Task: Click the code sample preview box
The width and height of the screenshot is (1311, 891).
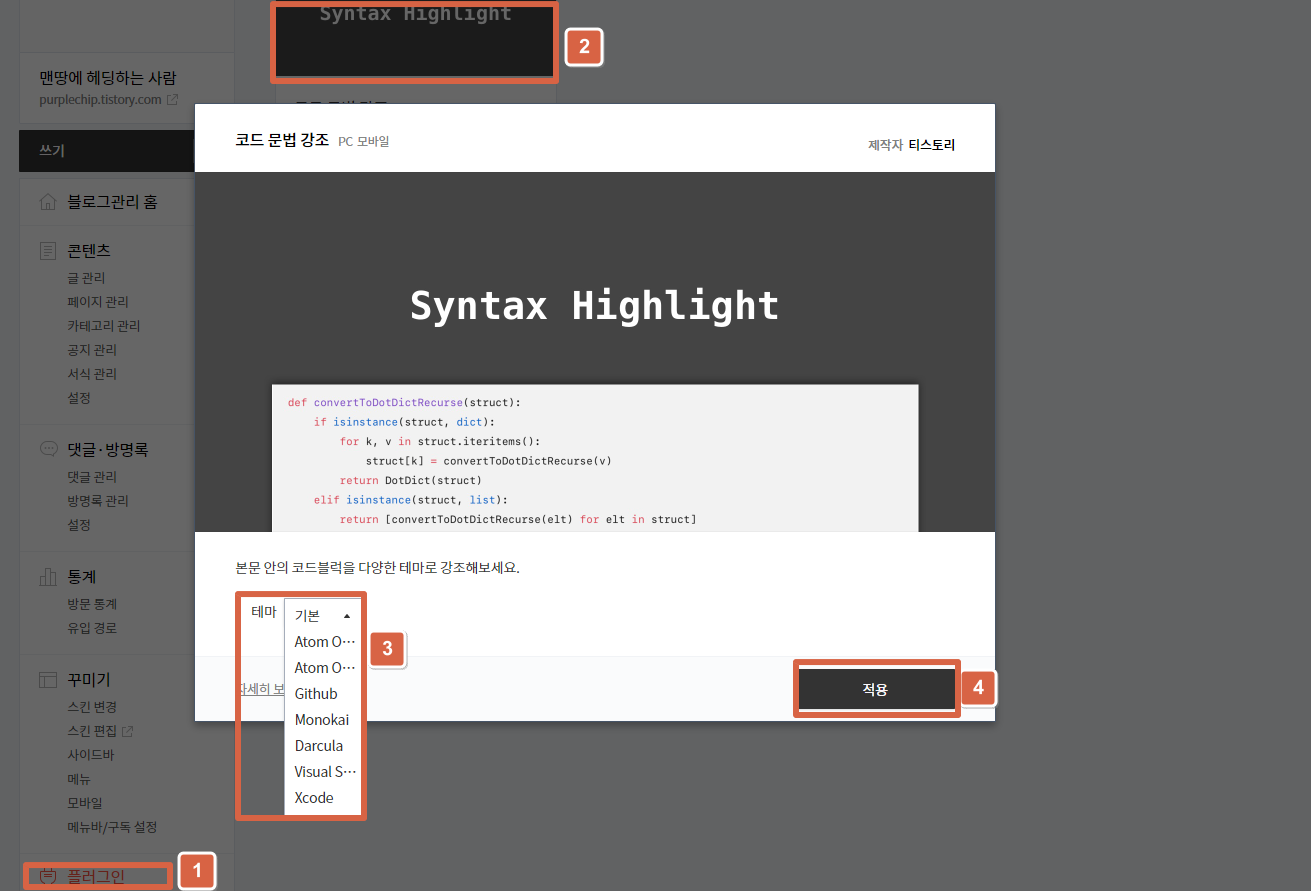Action: tap(595, 458)
